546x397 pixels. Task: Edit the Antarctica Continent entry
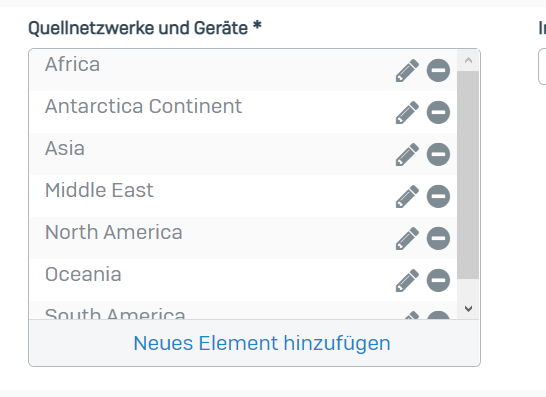pyautogui.click(x=407, y=112)
